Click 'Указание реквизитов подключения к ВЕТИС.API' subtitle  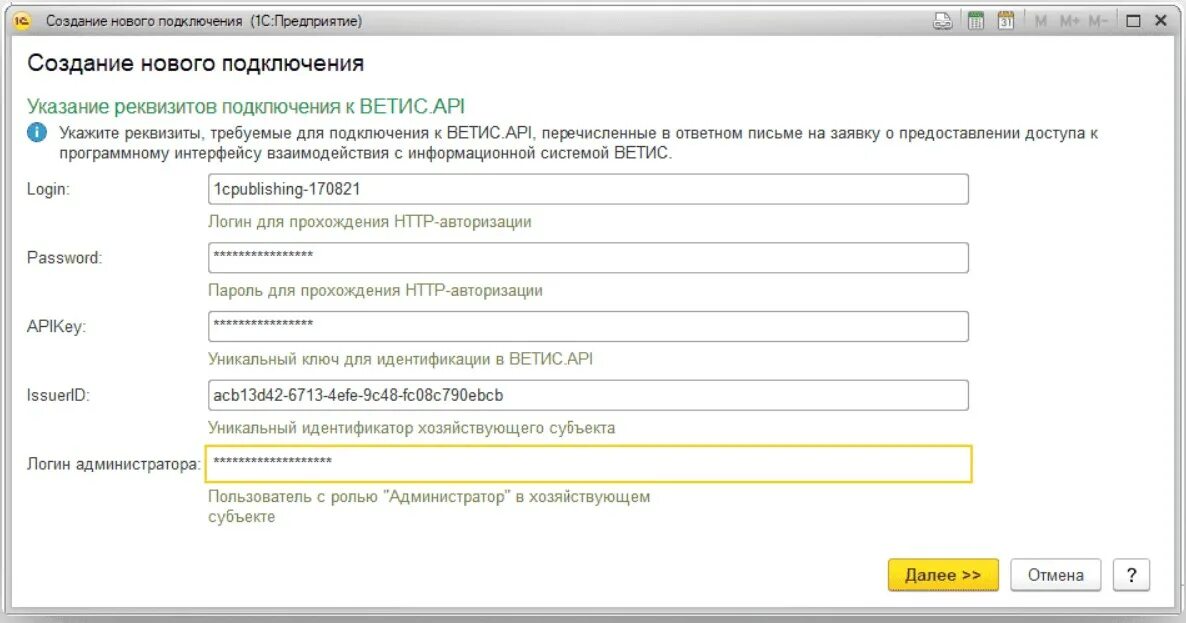246,107
